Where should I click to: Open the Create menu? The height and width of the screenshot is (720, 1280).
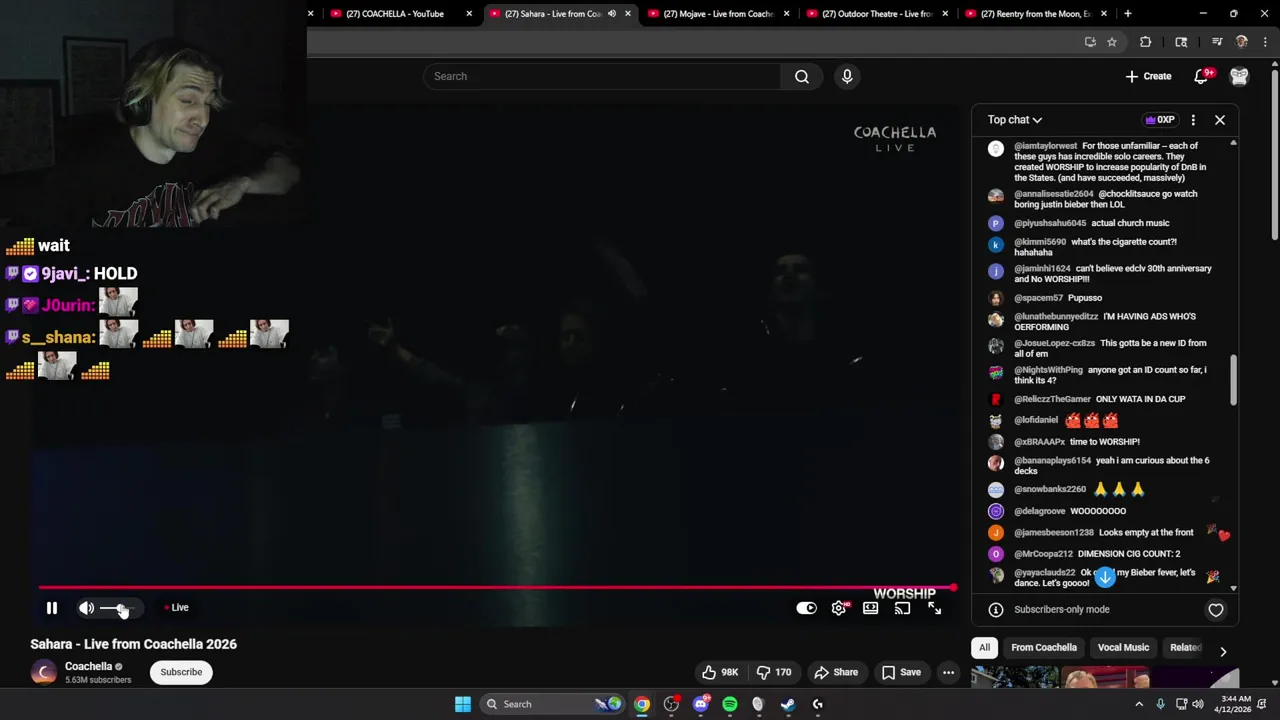pos(1148,76)
